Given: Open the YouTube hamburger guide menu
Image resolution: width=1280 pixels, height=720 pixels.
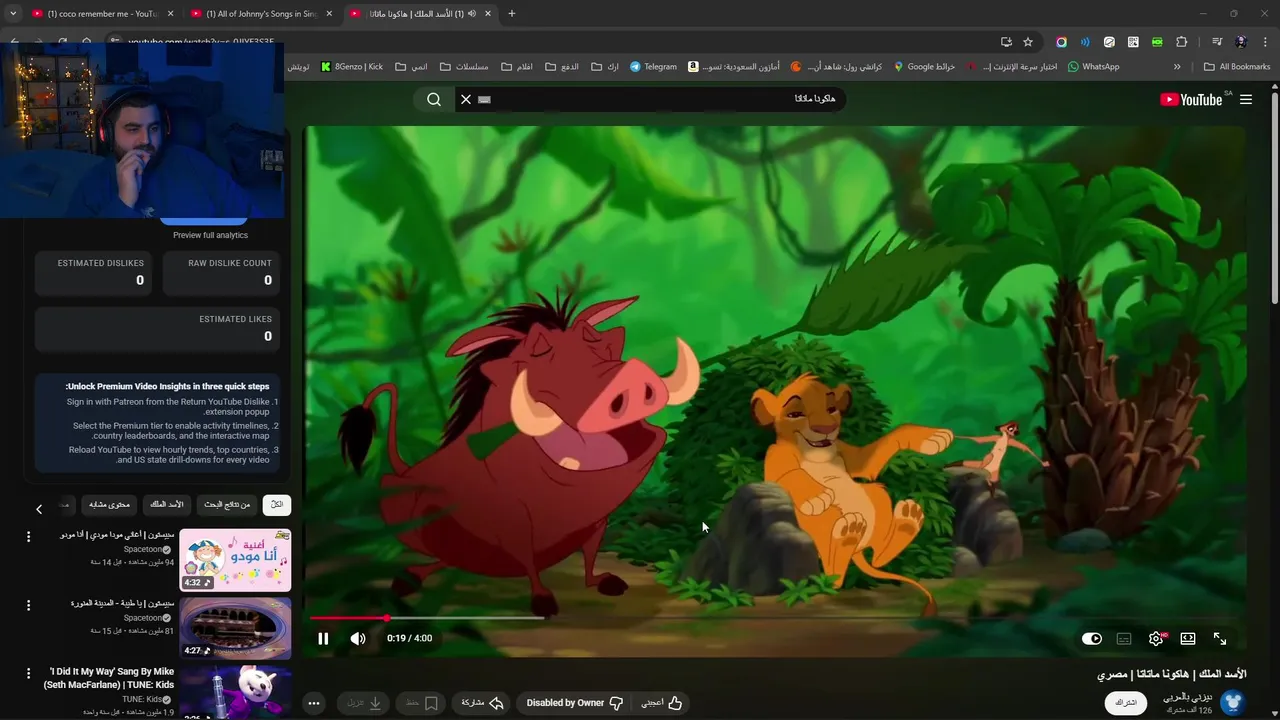Looking at the screenshot, I should tap(1246, 99).
